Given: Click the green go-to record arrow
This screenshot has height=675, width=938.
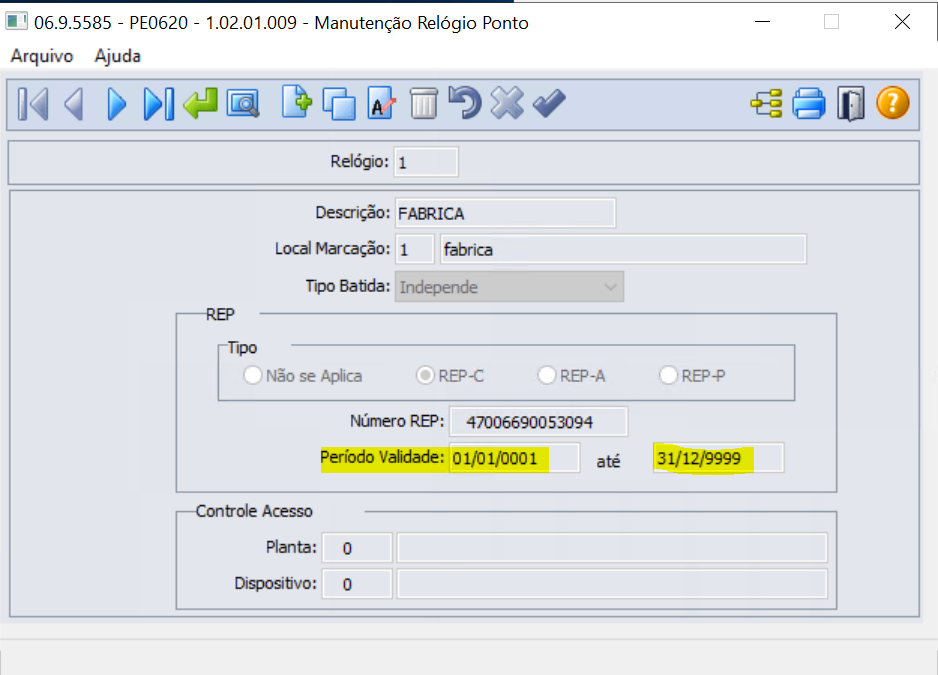Looking at the screenshot, I should [x=200, y=104].
